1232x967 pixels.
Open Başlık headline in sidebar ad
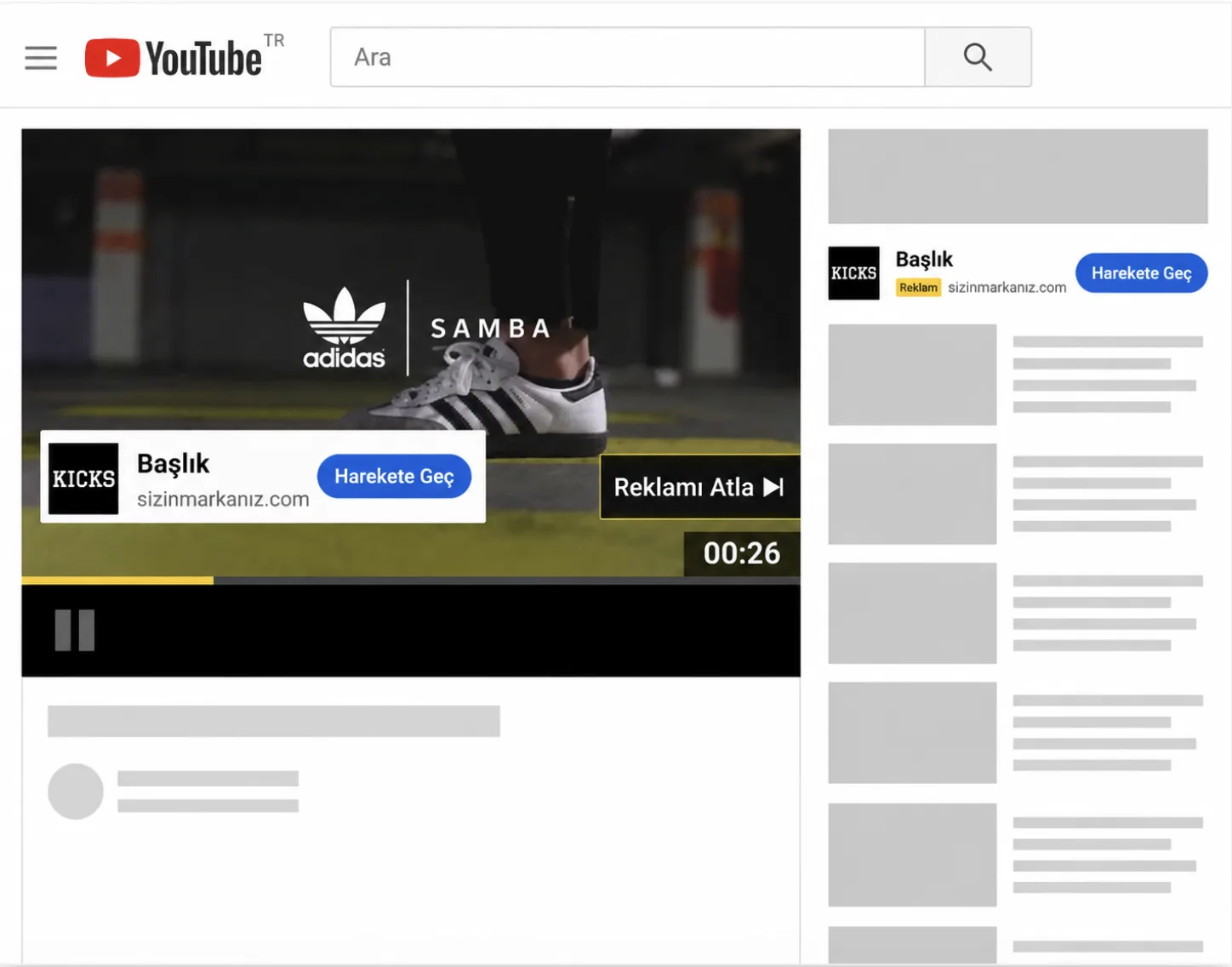(x=924, y=259)
